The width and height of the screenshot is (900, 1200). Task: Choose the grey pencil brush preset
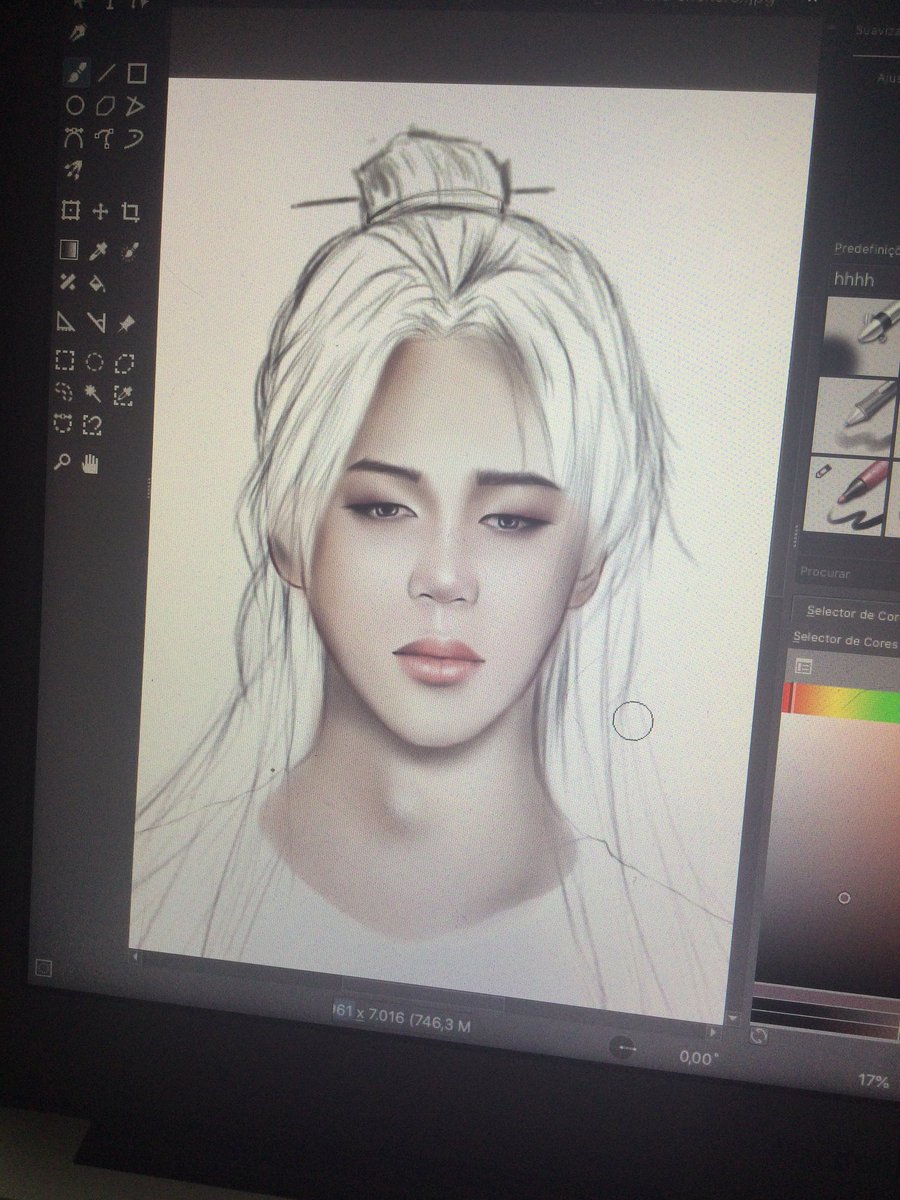pos(853,415)
